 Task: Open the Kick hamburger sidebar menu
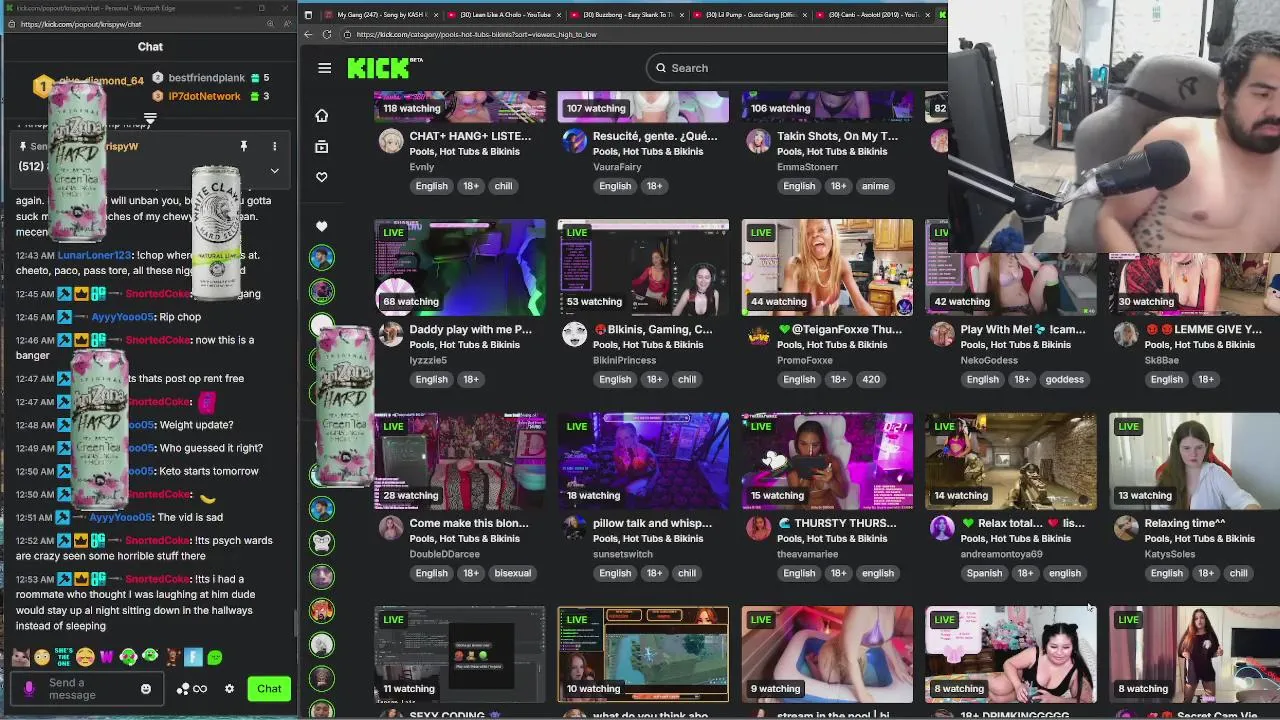(324, 68)
